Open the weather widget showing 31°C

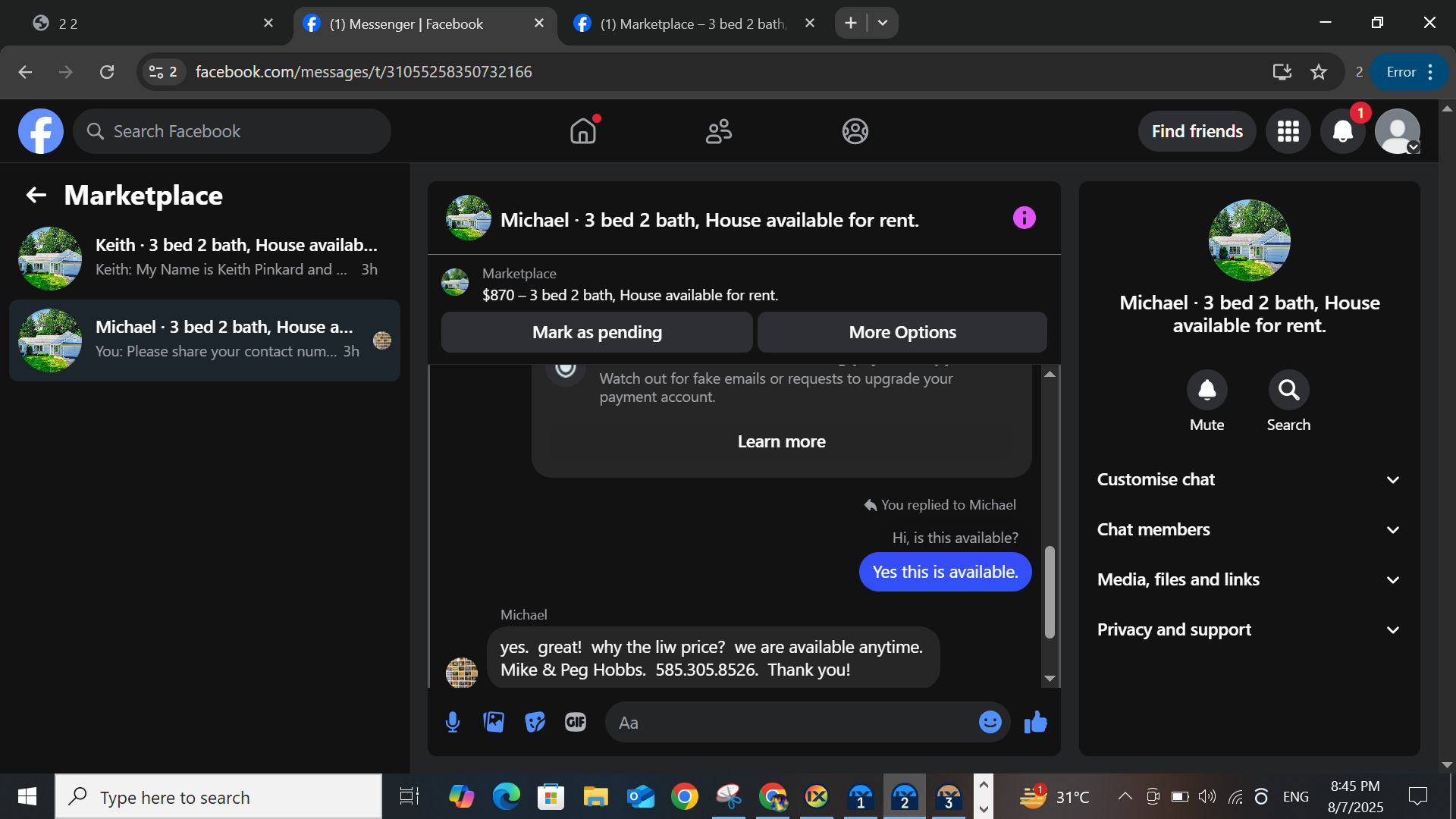[x=1054, y=796]
